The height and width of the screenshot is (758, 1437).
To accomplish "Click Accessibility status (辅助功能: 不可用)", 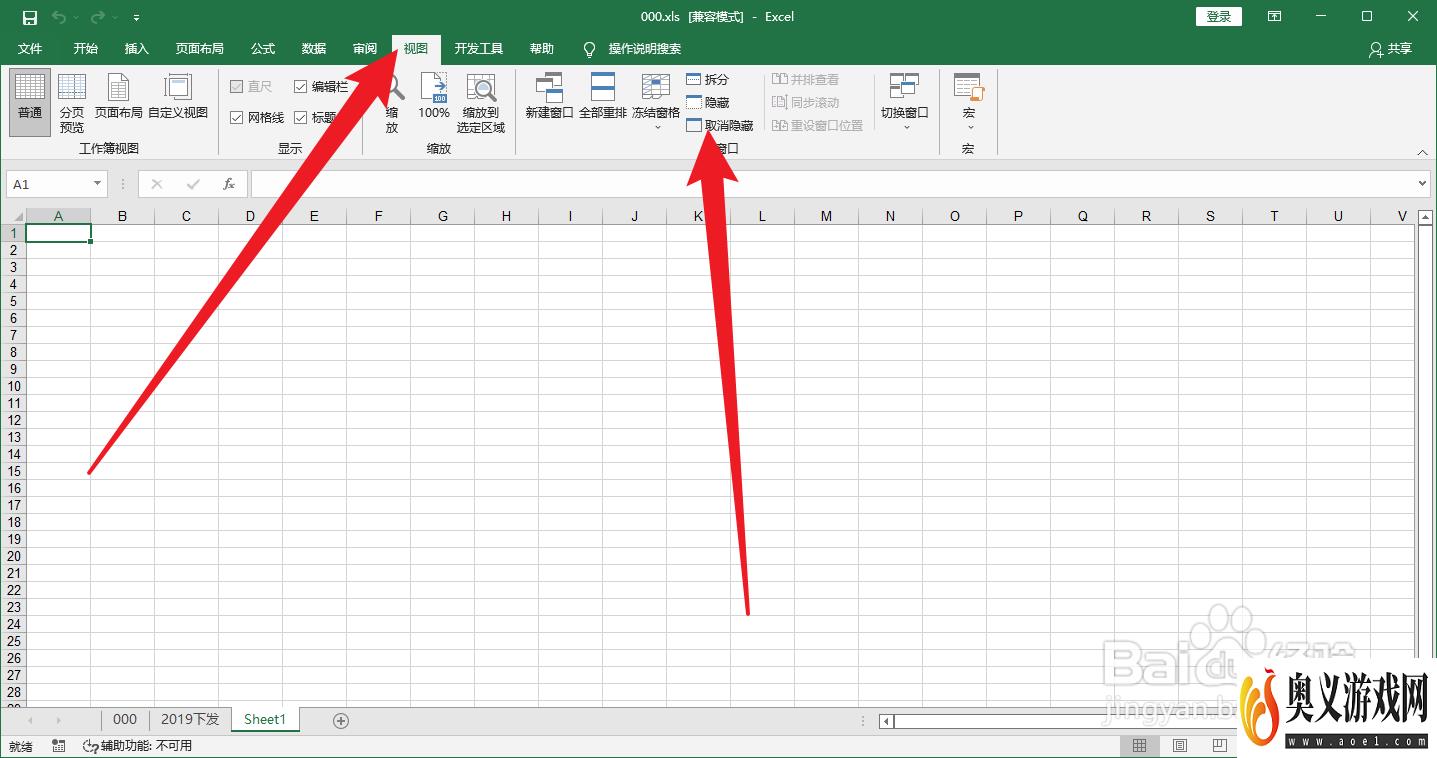I will [137, 746].
